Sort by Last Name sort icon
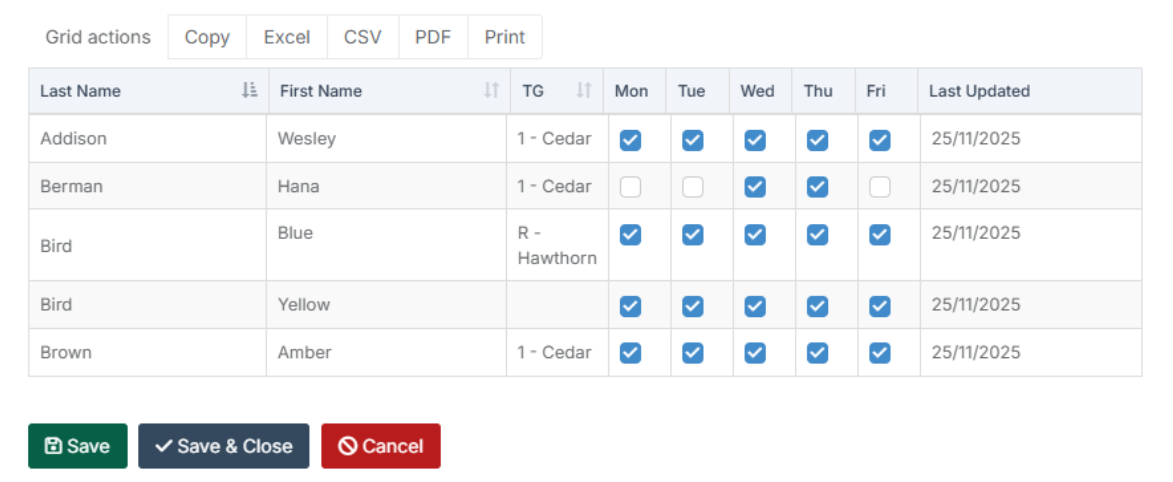 [249, 90]
